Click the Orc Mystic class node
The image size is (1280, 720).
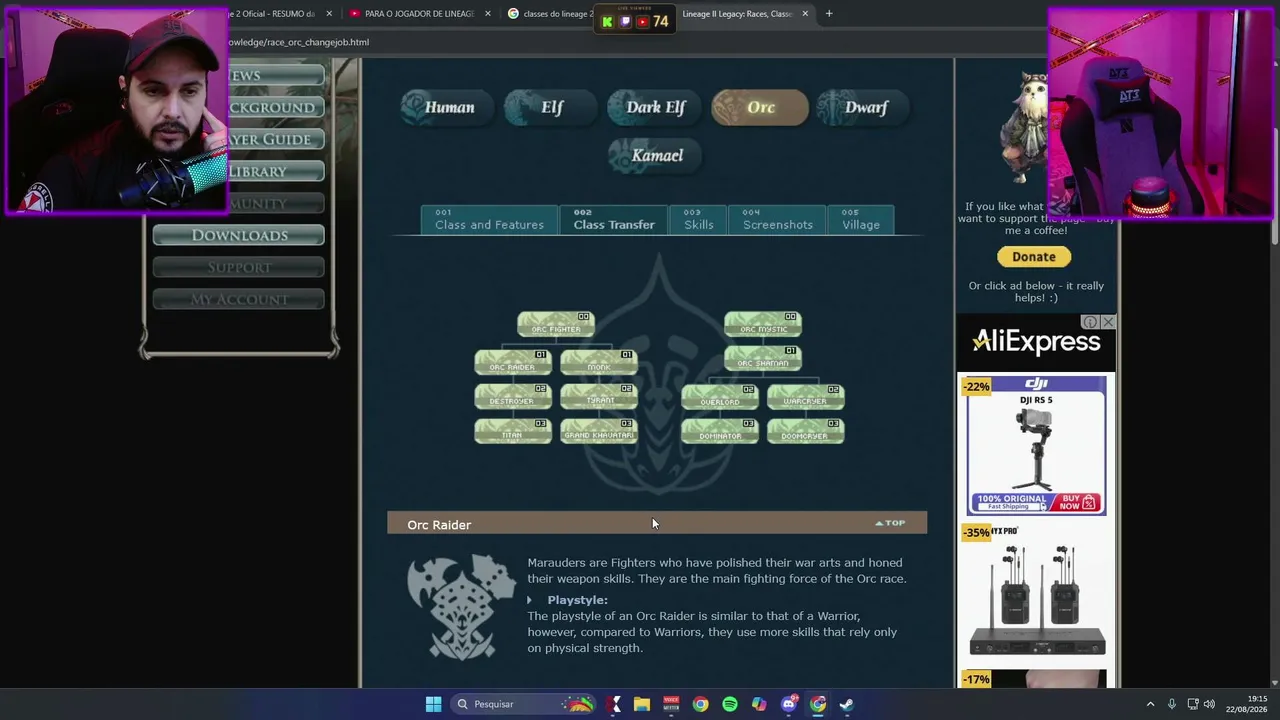(763, 324)
